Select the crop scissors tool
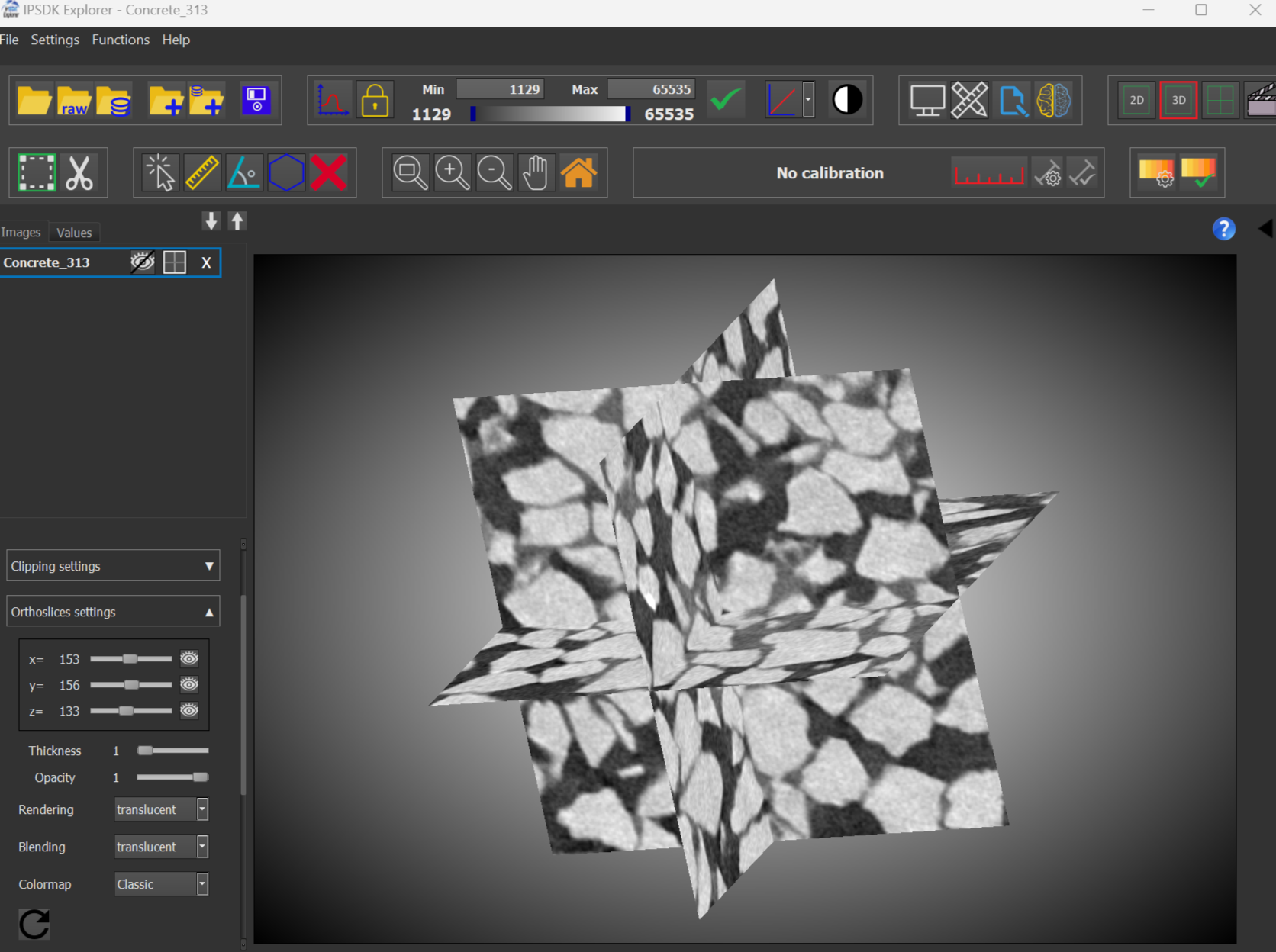The image size is (1276, 952). tap(80, 172)
